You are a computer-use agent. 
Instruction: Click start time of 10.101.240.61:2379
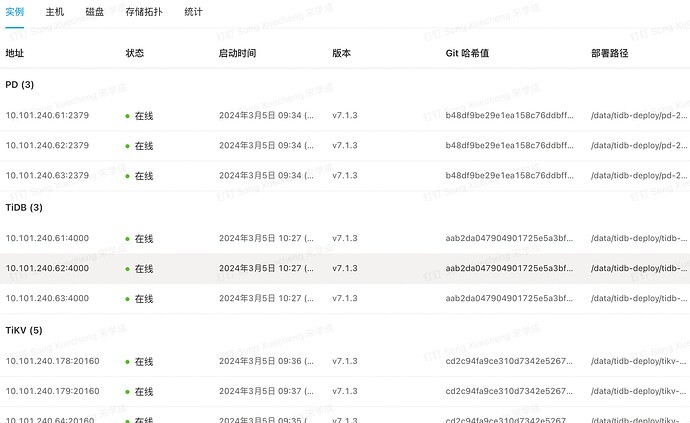tap(266, 115)
